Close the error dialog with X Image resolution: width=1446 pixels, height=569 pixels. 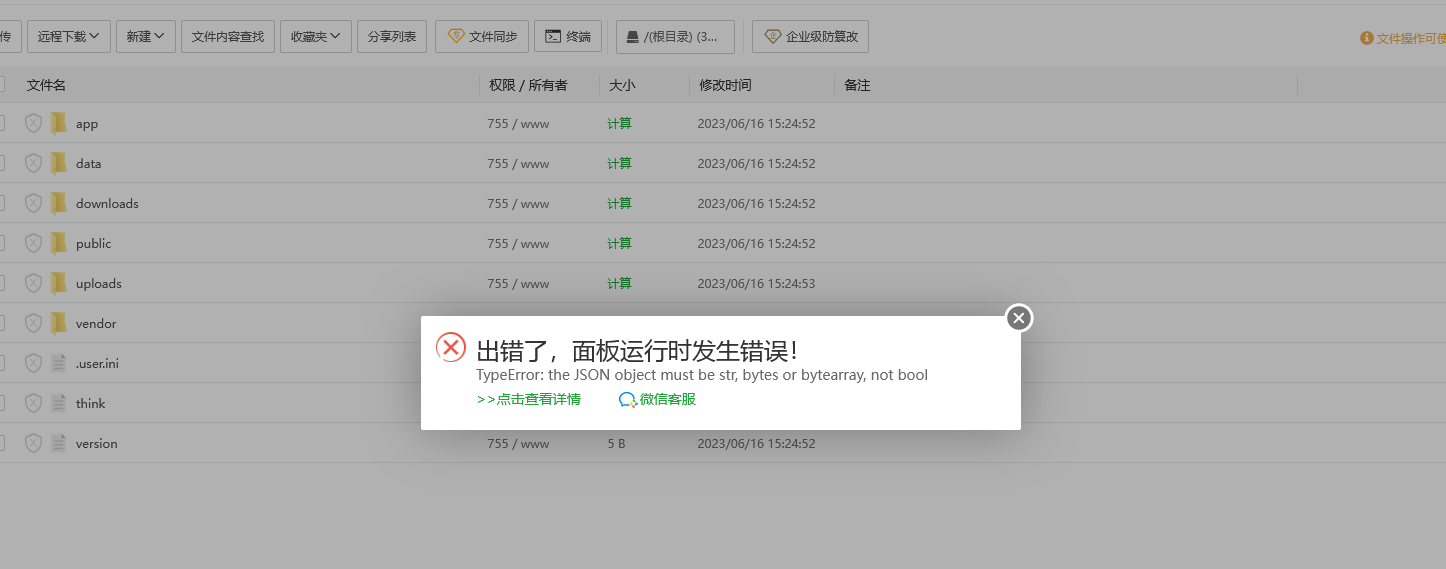click(x=1019, y=318)
